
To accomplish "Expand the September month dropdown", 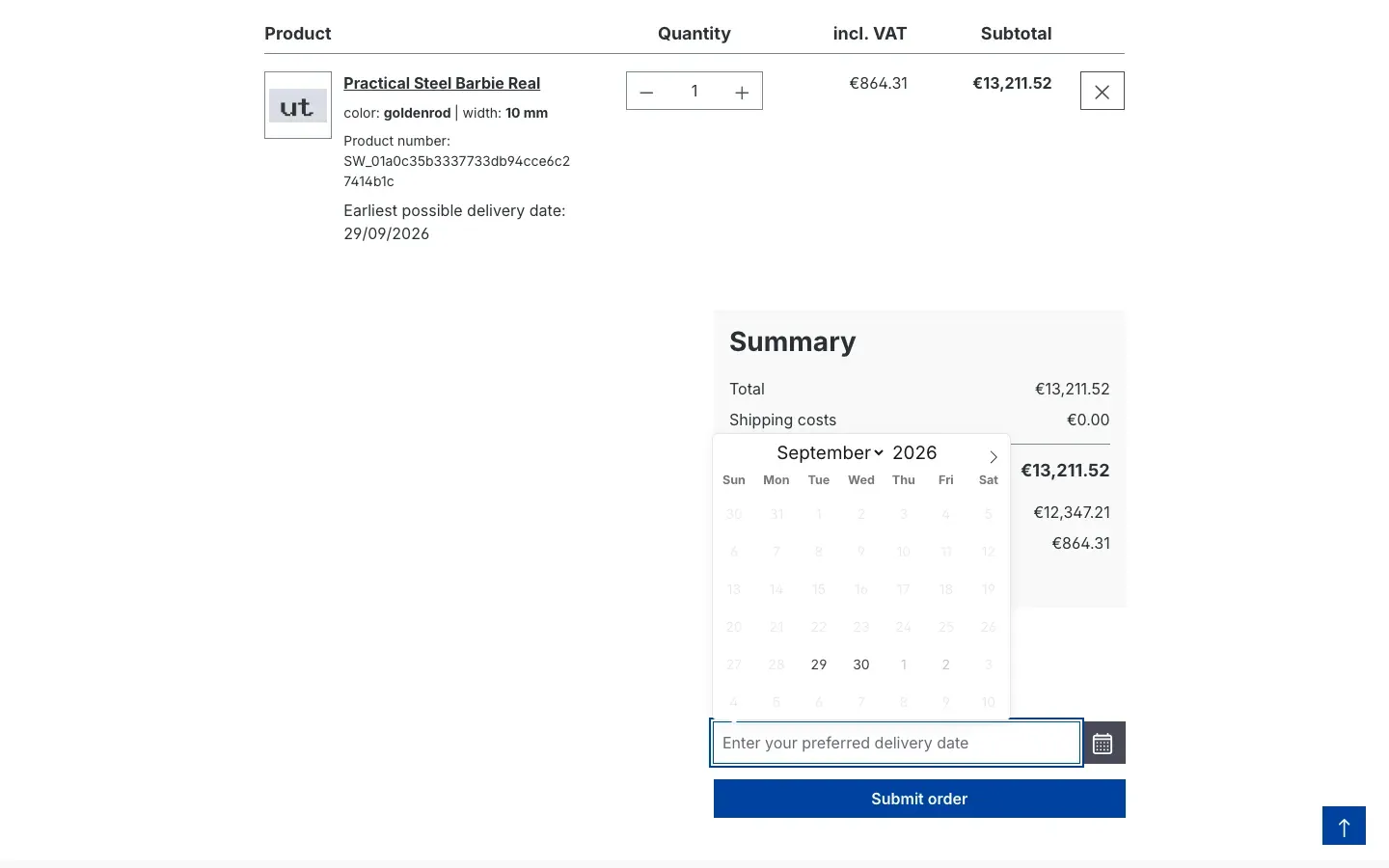I will click(830, 453).
